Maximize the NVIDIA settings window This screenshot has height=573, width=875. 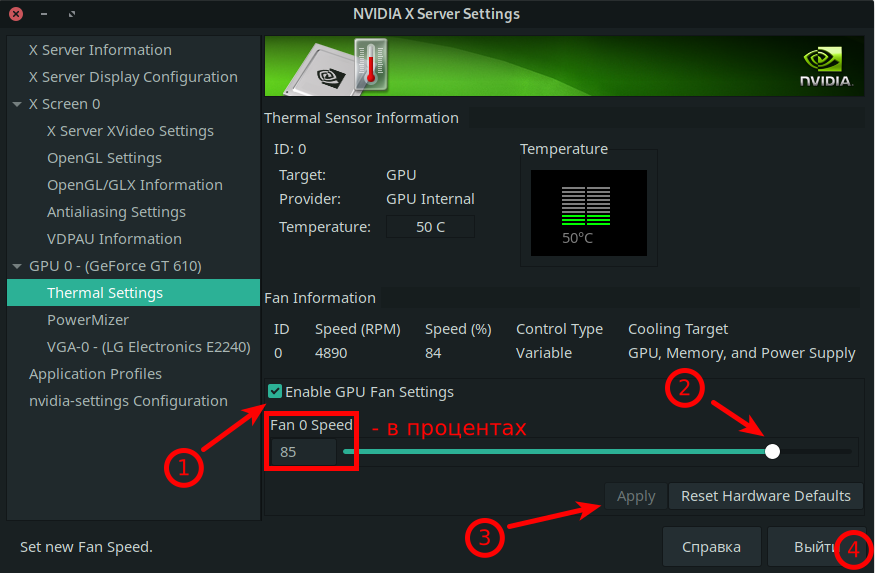(71, 14)
